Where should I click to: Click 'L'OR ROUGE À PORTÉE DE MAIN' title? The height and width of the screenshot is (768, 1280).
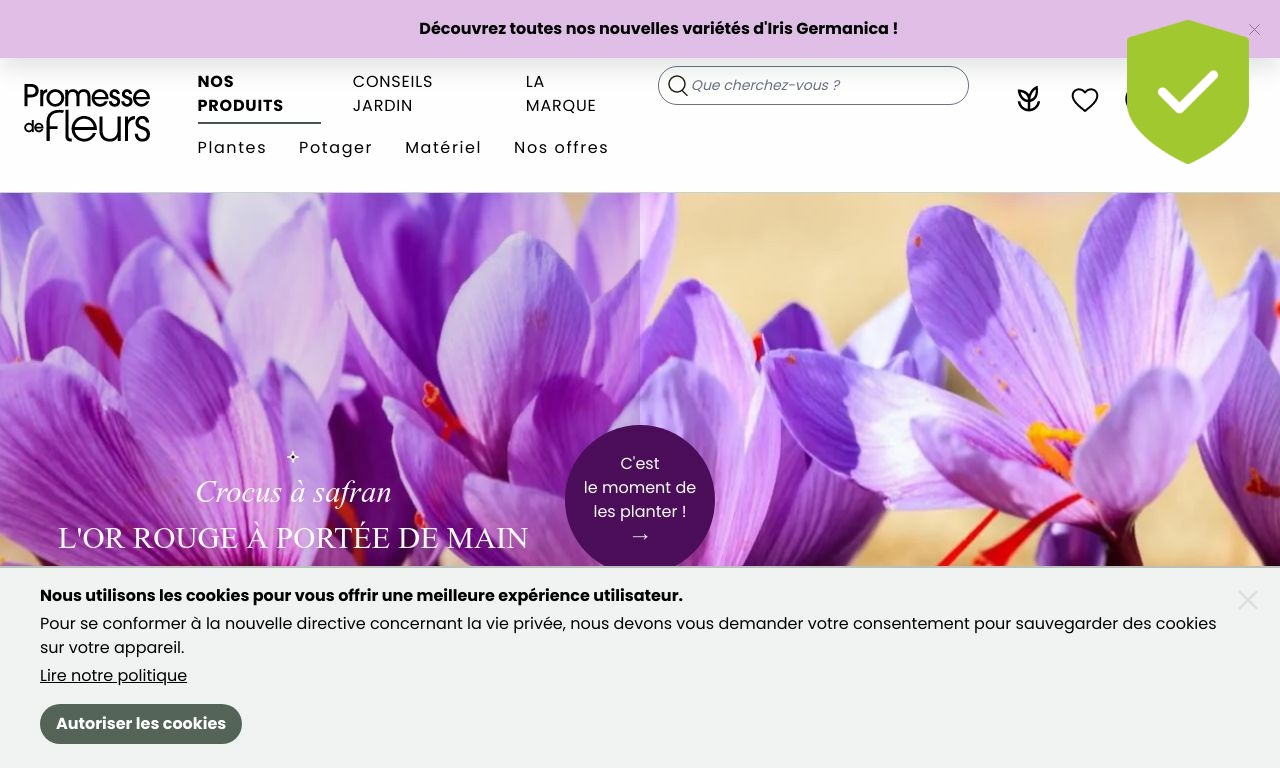[293, 538]
